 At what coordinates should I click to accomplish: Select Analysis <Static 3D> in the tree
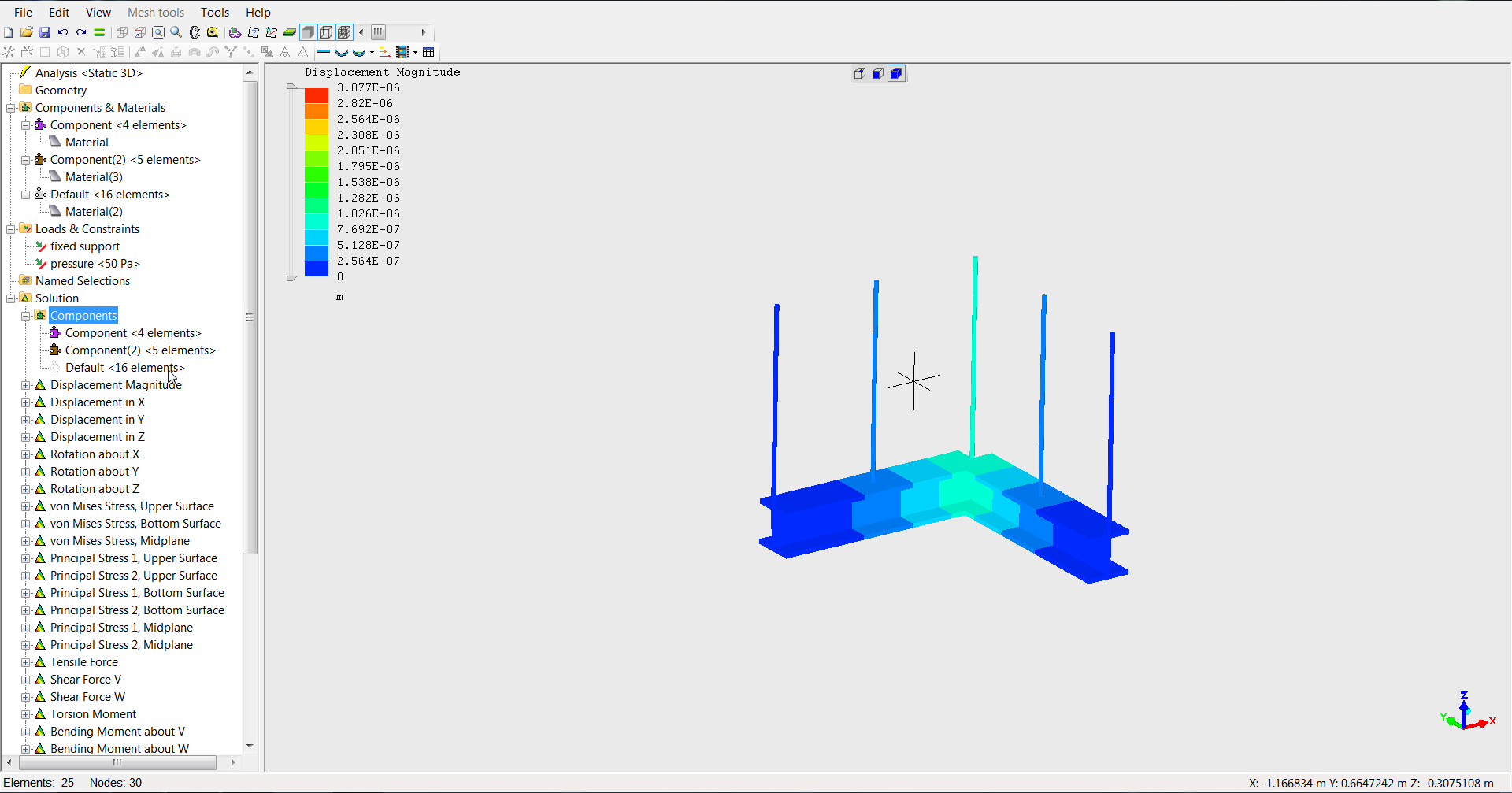89,73
